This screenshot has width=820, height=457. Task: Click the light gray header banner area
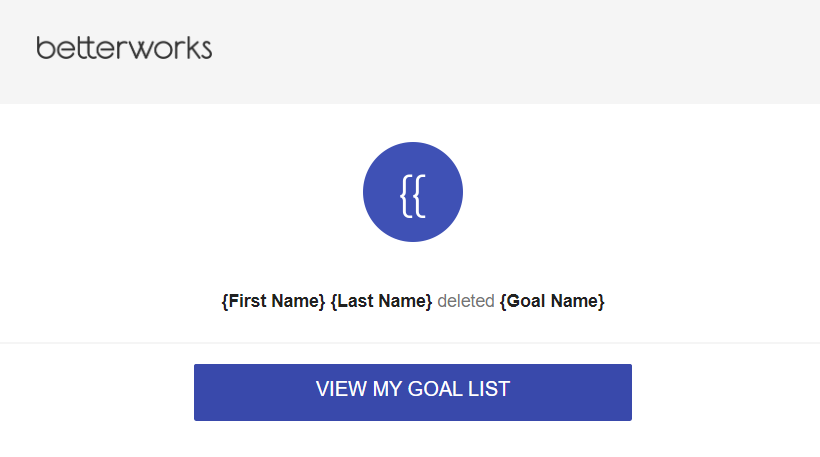coord(410,52)
